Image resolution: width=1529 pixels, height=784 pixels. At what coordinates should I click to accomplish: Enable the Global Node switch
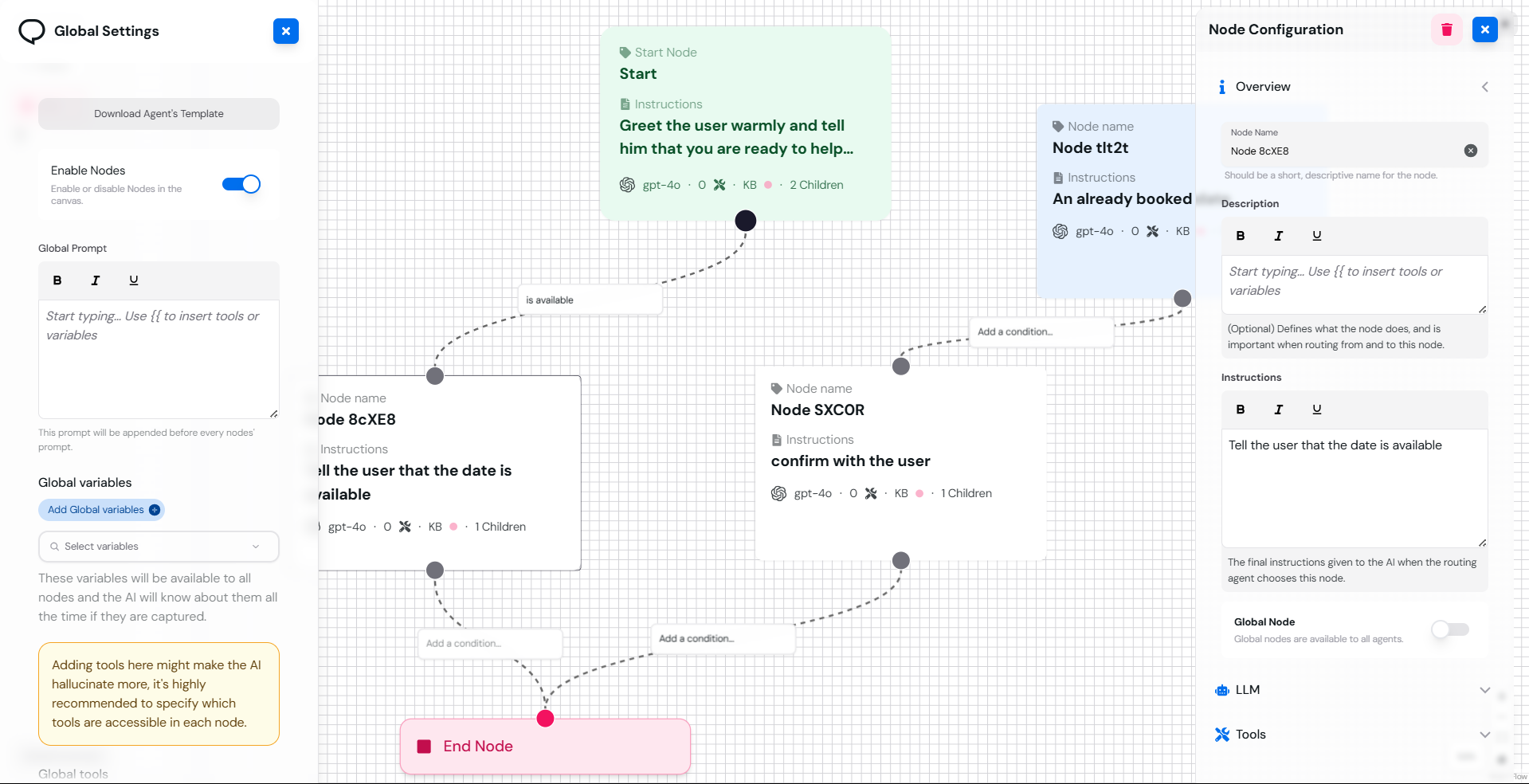click(x=1450, y=629)
